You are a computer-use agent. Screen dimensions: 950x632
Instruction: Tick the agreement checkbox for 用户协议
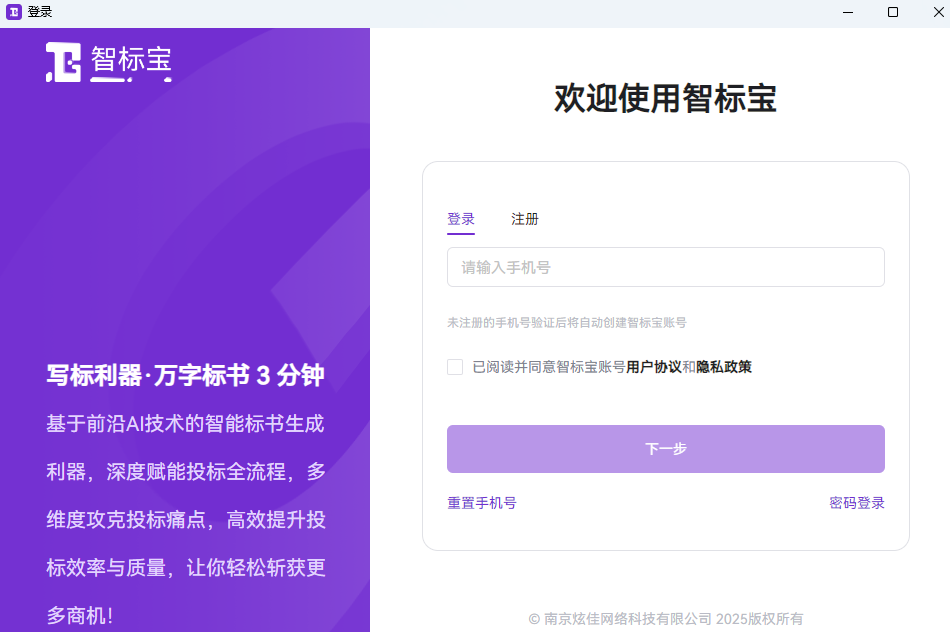455,367
